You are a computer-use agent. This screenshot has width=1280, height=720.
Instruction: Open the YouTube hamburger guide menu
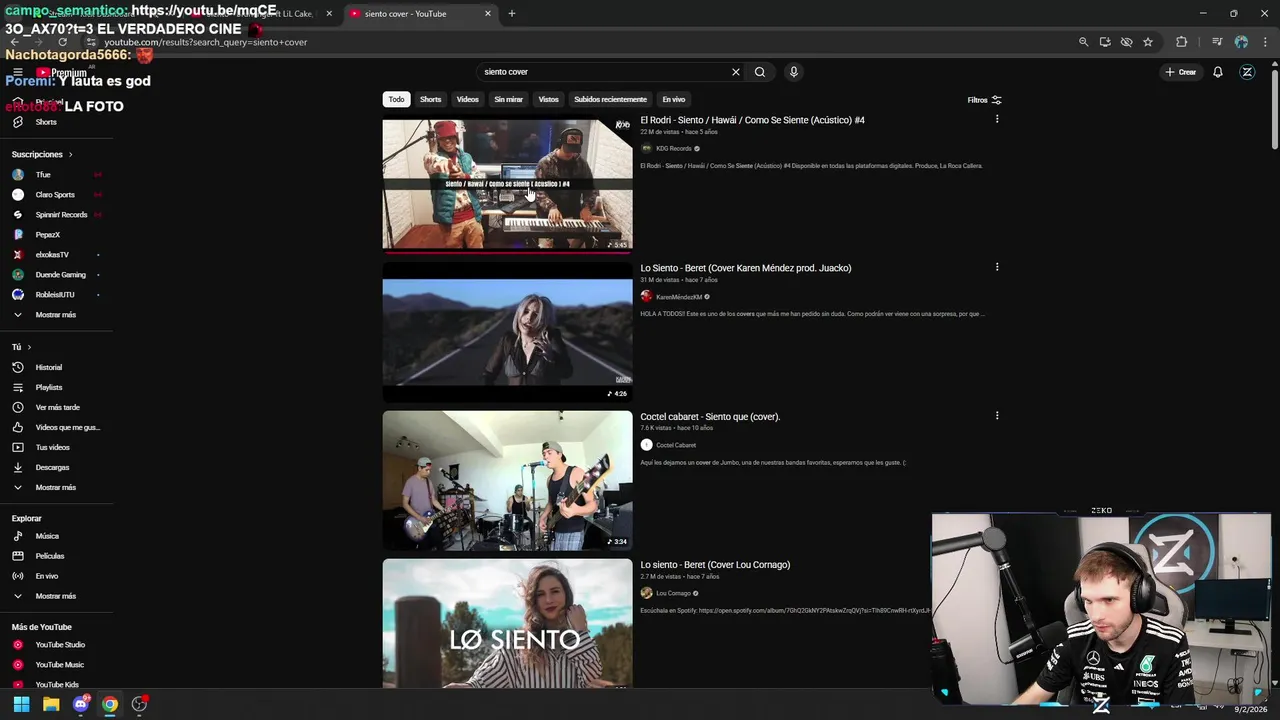(17, 72)
